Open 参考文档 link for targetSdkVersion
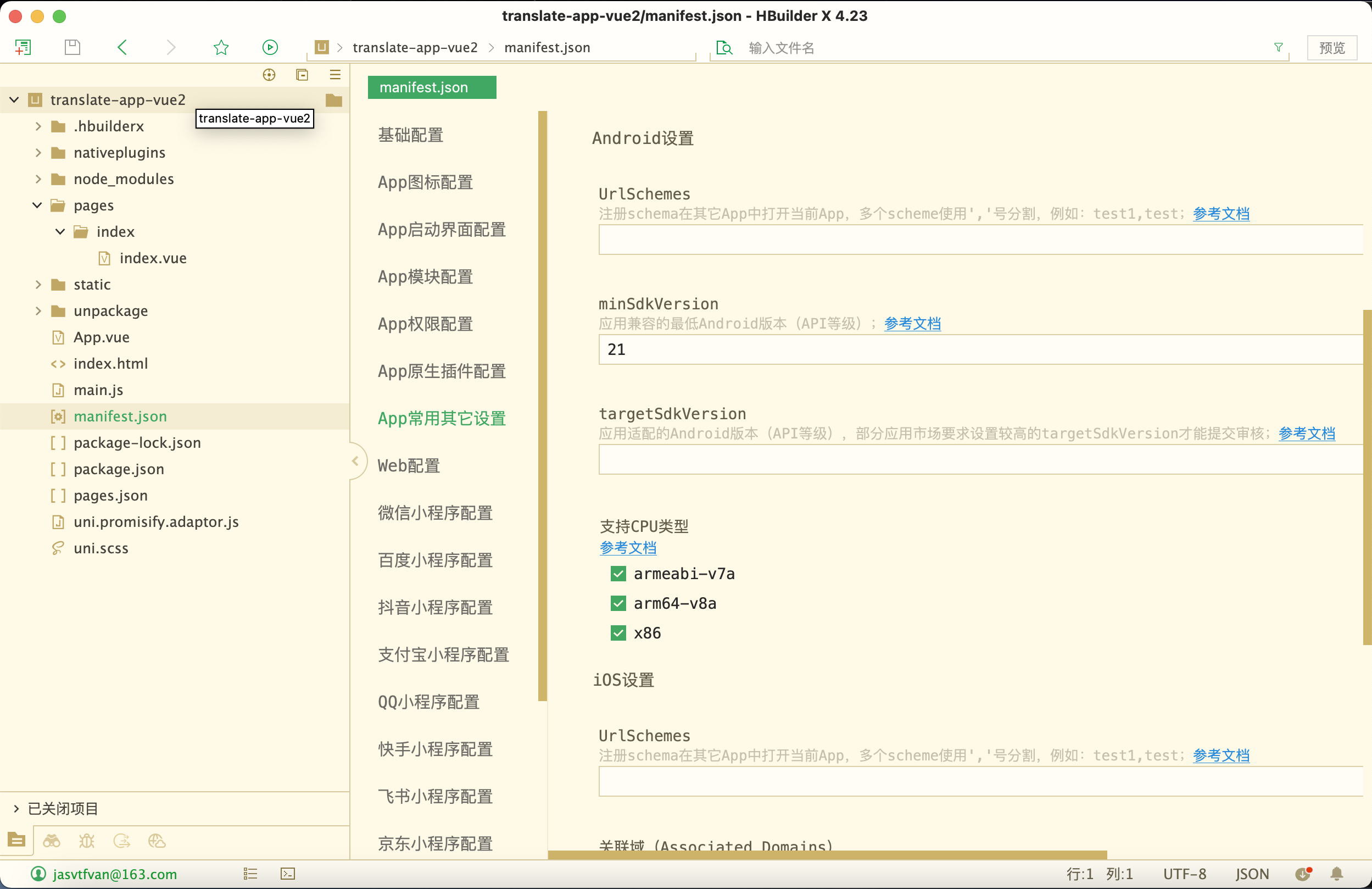Viewport: 1372px width, 889px height. [1307, 434]
